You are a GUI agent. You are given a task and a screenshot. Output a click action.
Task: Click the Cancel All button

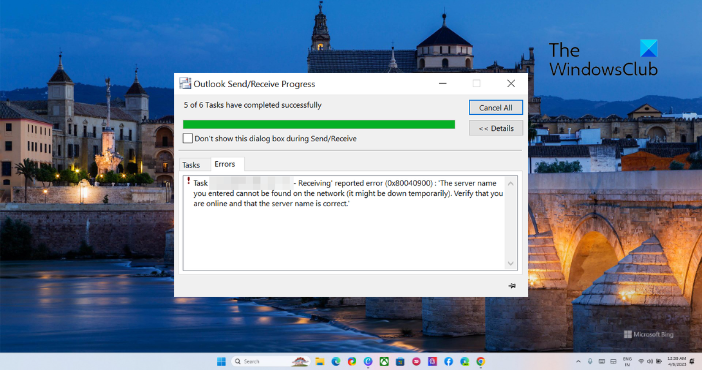coord(496,108)
